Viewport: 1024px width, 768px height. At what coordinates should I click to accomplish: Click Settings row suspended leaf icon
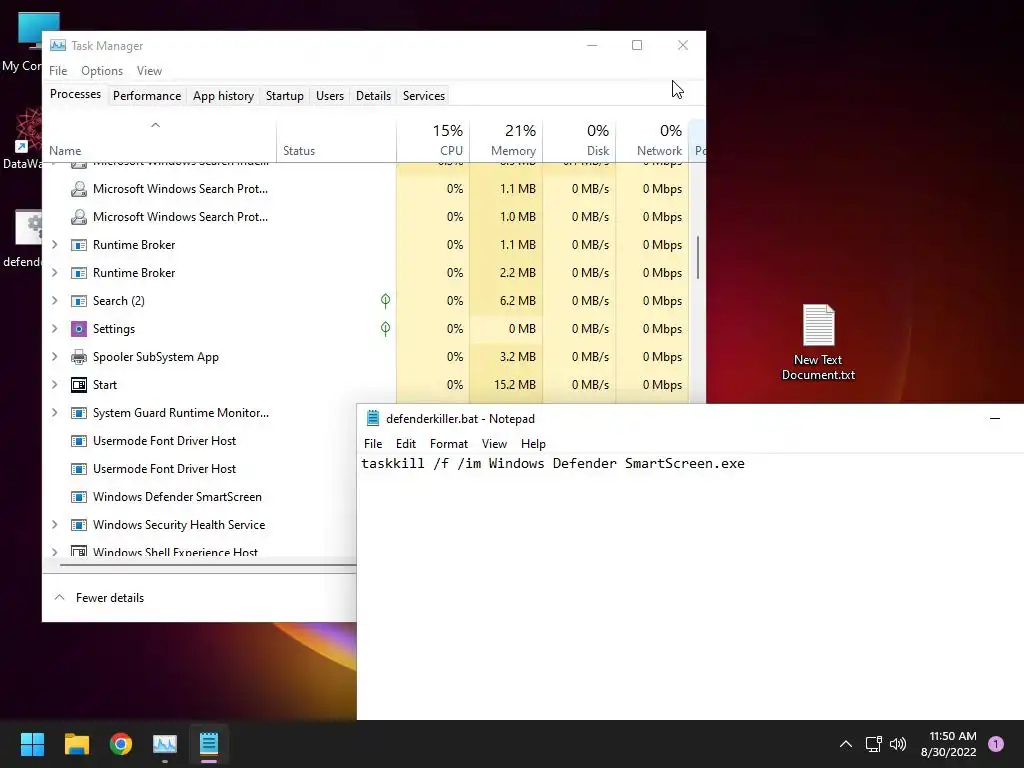click(x=385, y=328)
